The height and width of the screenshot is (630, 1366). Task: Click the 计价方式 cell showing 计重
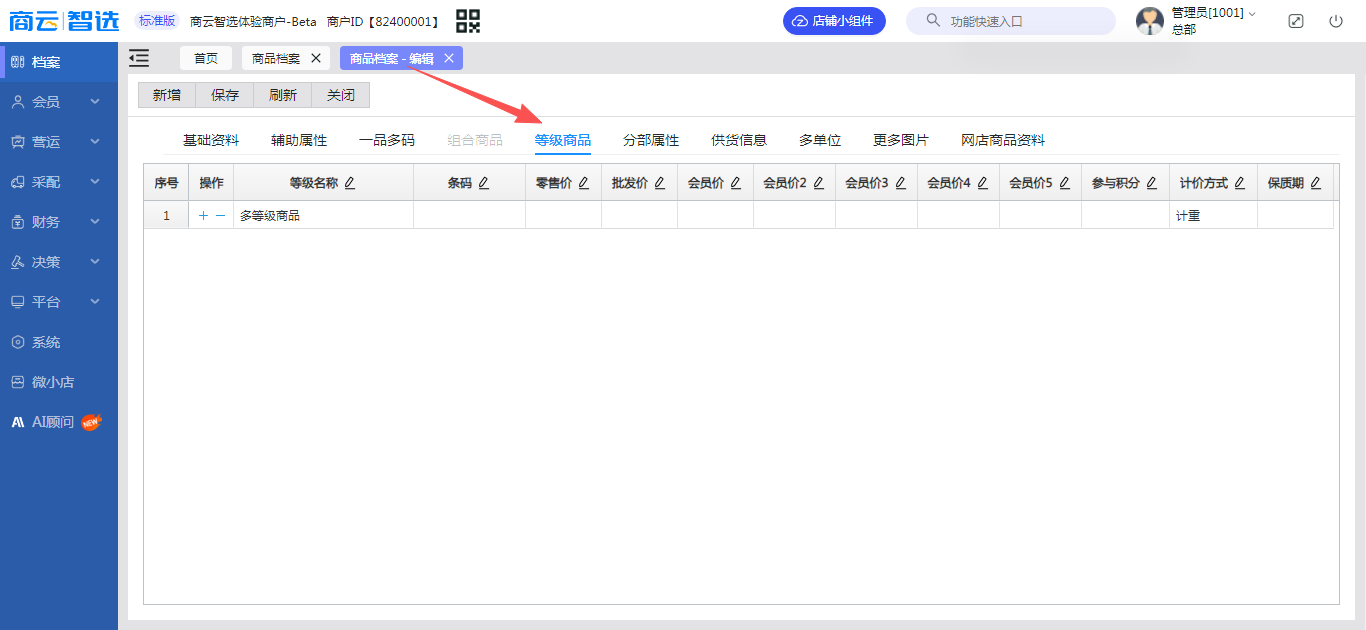(x=1212, y=215)
